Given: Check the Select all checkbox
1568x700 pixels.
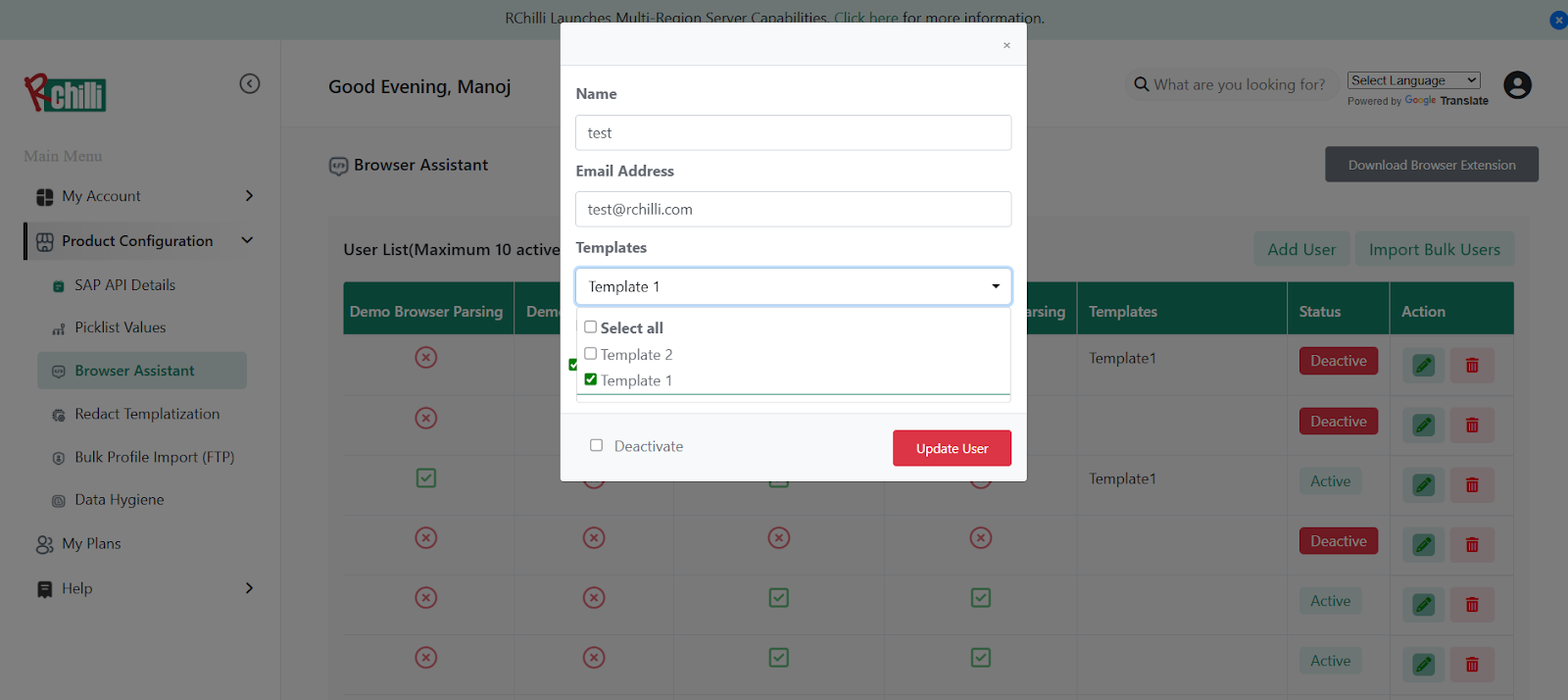Looking at the screenshot, I should tap(591, 327).
